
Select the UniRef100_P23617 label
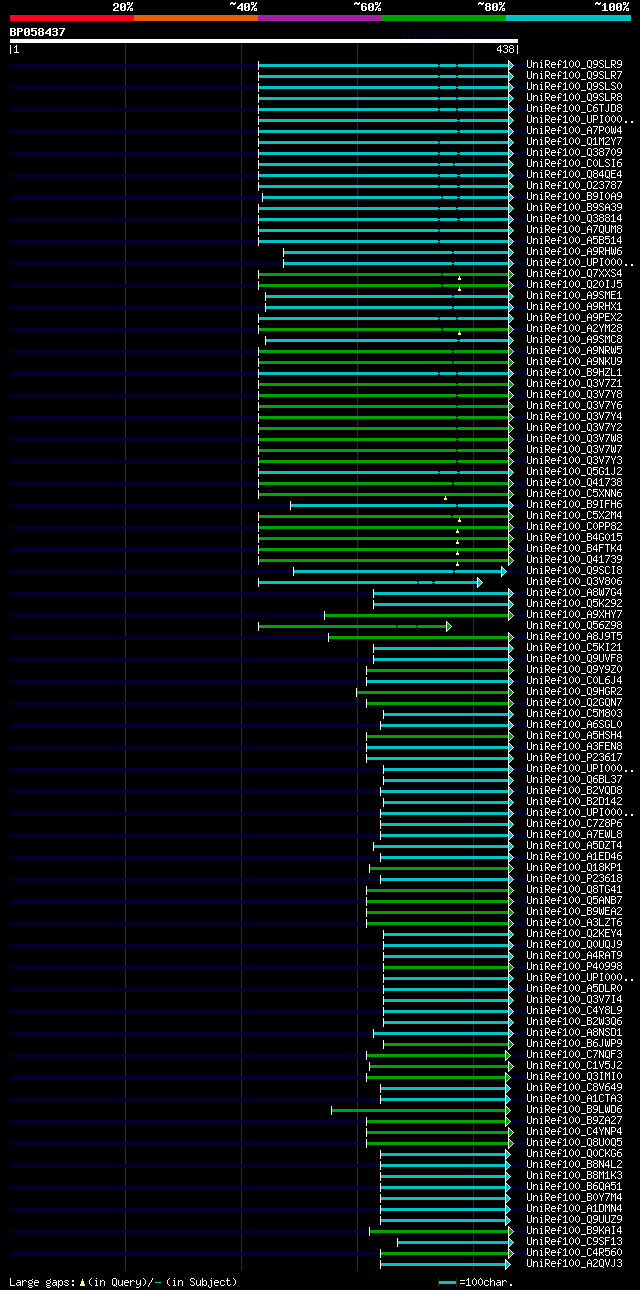[x=575, y=758]
